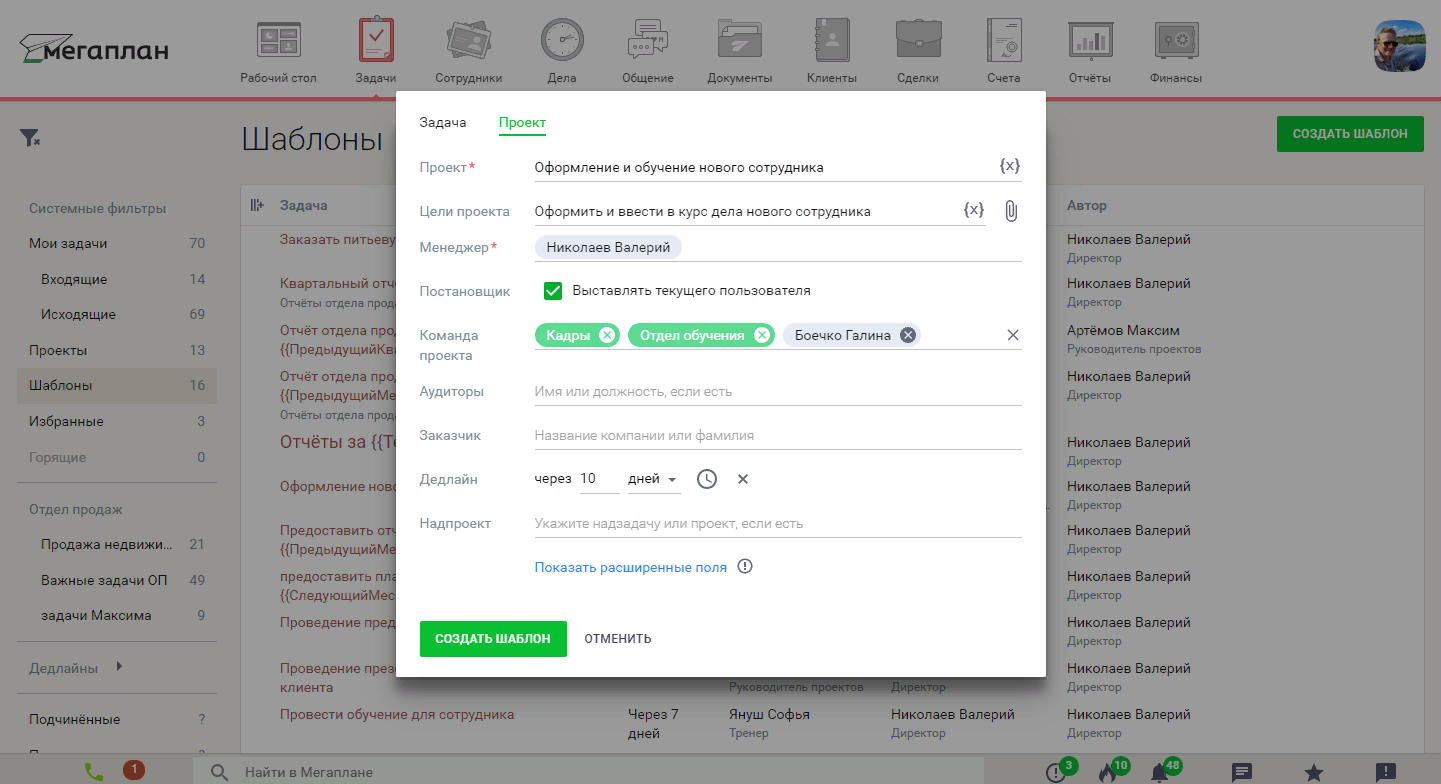Remove Кадры tag from project team
Screen dimensions: 1441x784
point(606,335)
